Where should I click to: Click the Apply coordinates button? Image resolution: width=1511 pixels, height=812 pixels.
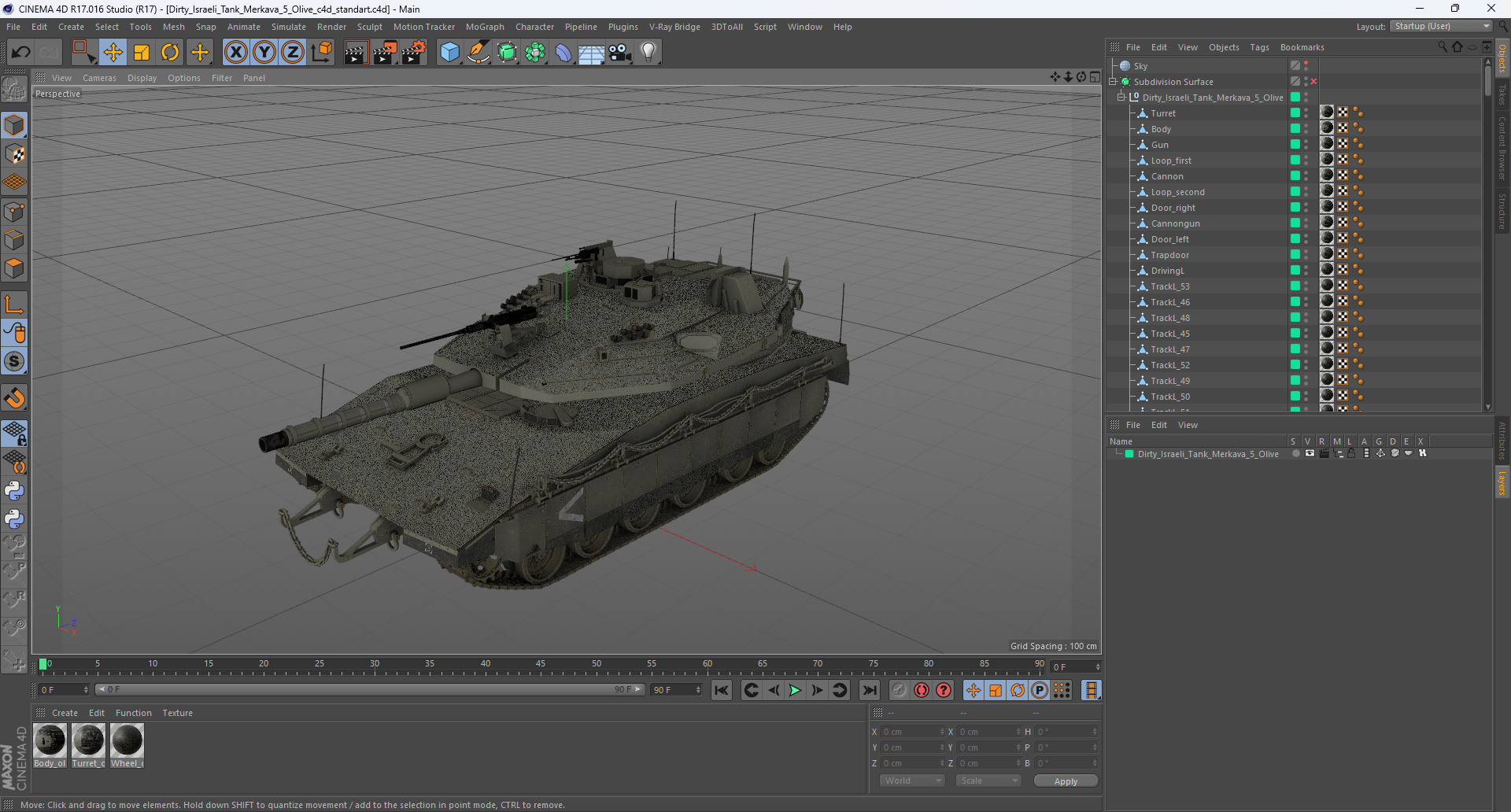point(1066,781)
